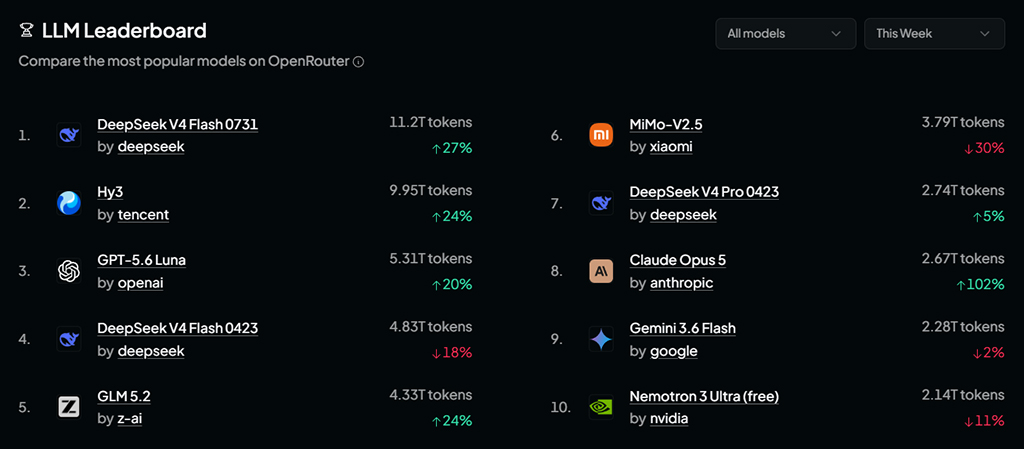This screenshot has height=449, width=1024.
Task: Open the DeepSeek V4 Flash 0731 model link
Action: [x=178, y=124]
